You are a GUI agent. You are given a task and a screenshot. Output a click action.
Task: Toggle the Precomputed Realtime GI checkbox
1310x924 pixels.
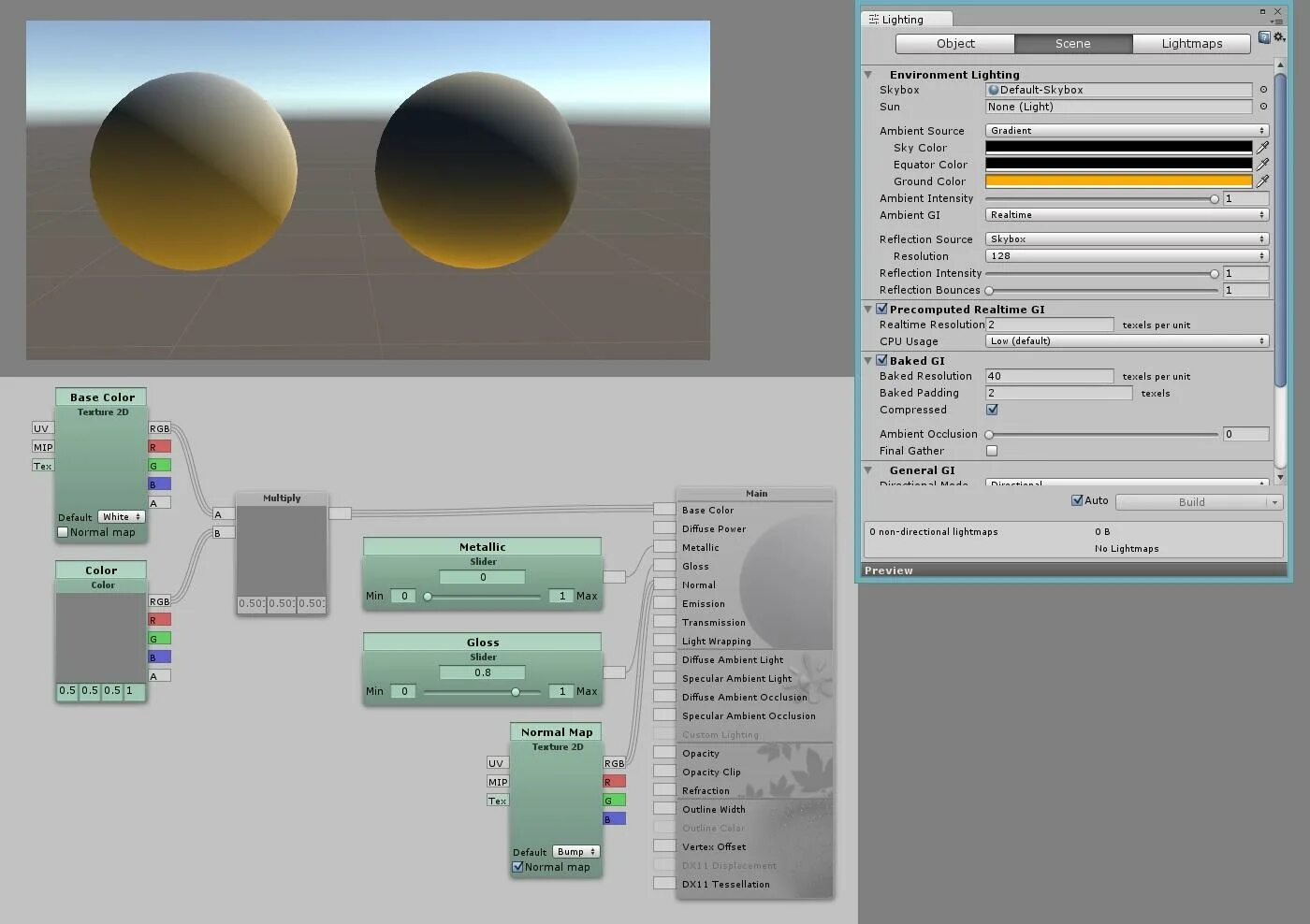[881, 309]
